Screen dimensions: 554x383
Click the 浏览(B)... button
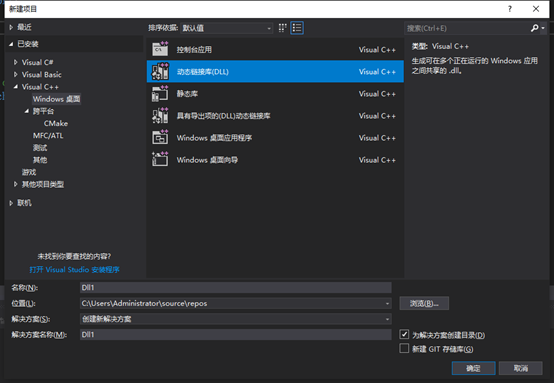(x=424, y=304)
